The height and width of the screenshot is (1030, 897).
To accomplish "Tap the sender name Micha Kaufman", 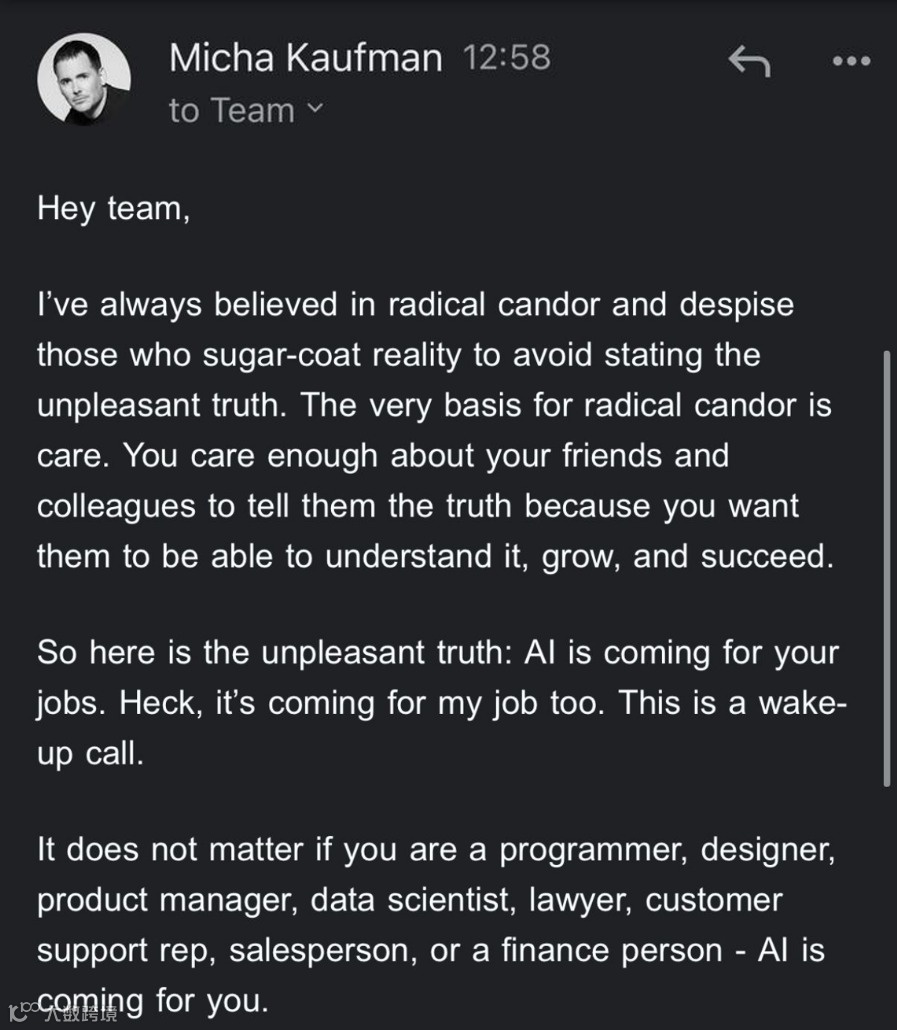I will (305, 58).
